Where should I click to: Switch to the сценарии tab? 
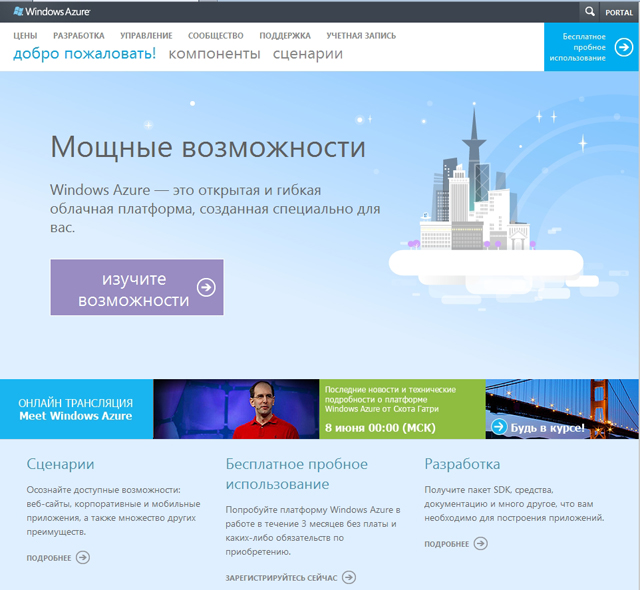coord(308,54)
